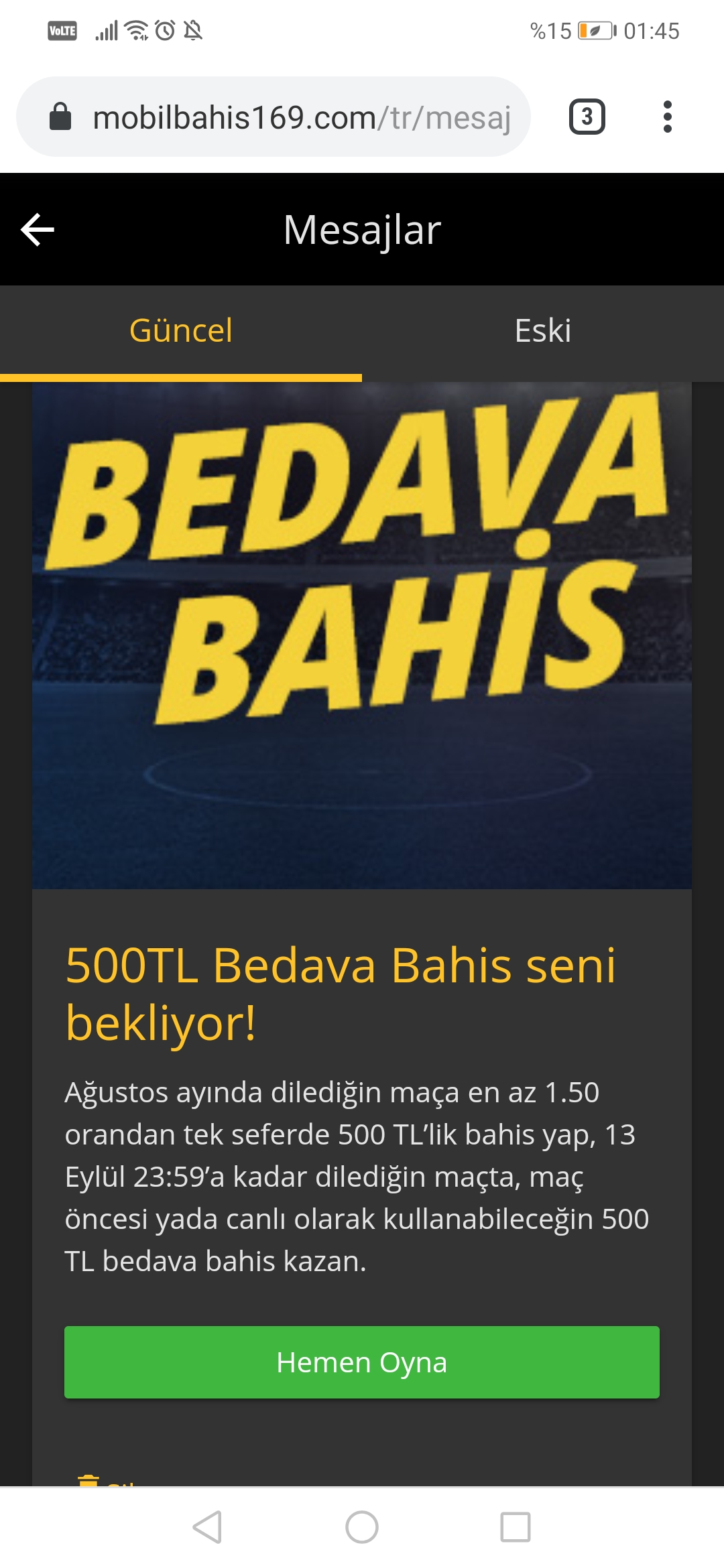
Task: Switch to the Eski tab
Action: coord(543,331)
